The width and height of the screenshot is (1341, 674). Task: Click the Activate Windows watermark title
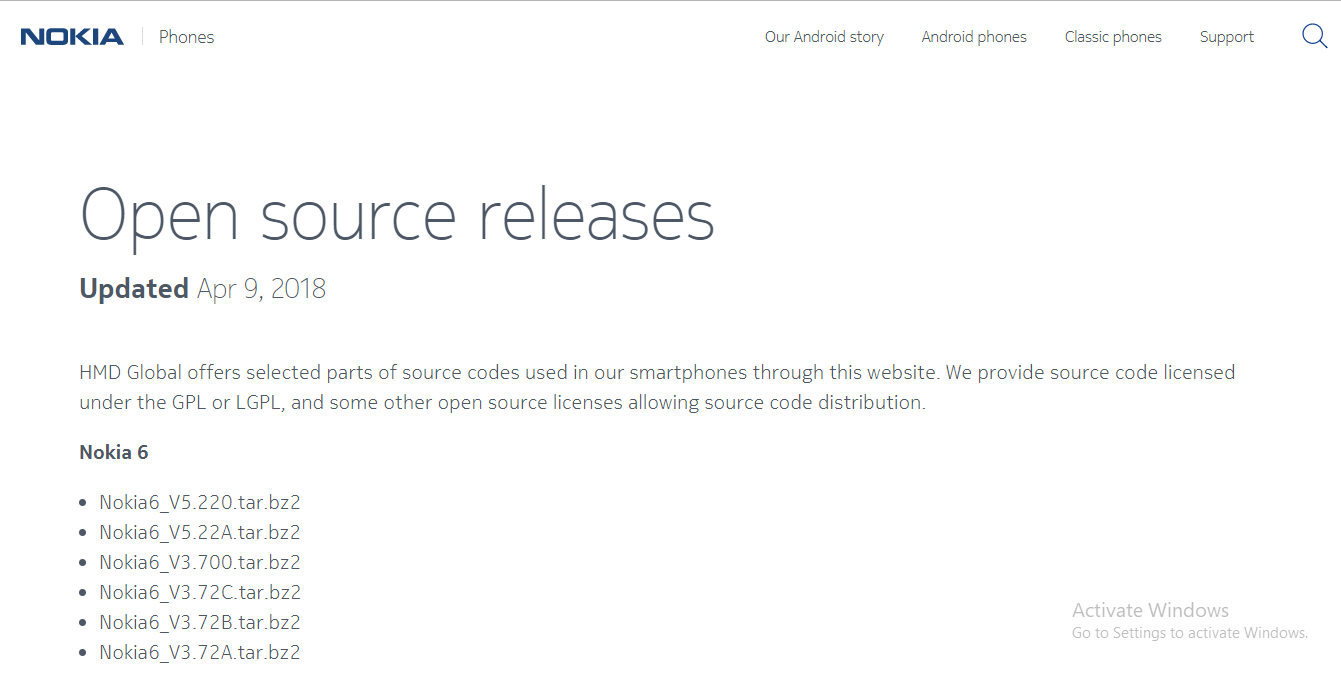tap(1150, 610)
